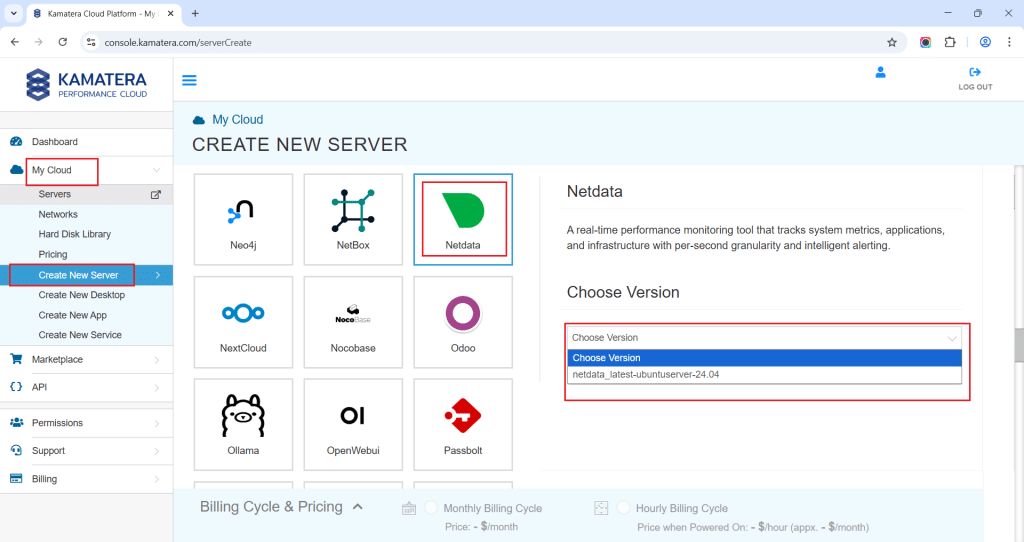
Task: Expand the Support menu
Action: [x=86, y=451]
